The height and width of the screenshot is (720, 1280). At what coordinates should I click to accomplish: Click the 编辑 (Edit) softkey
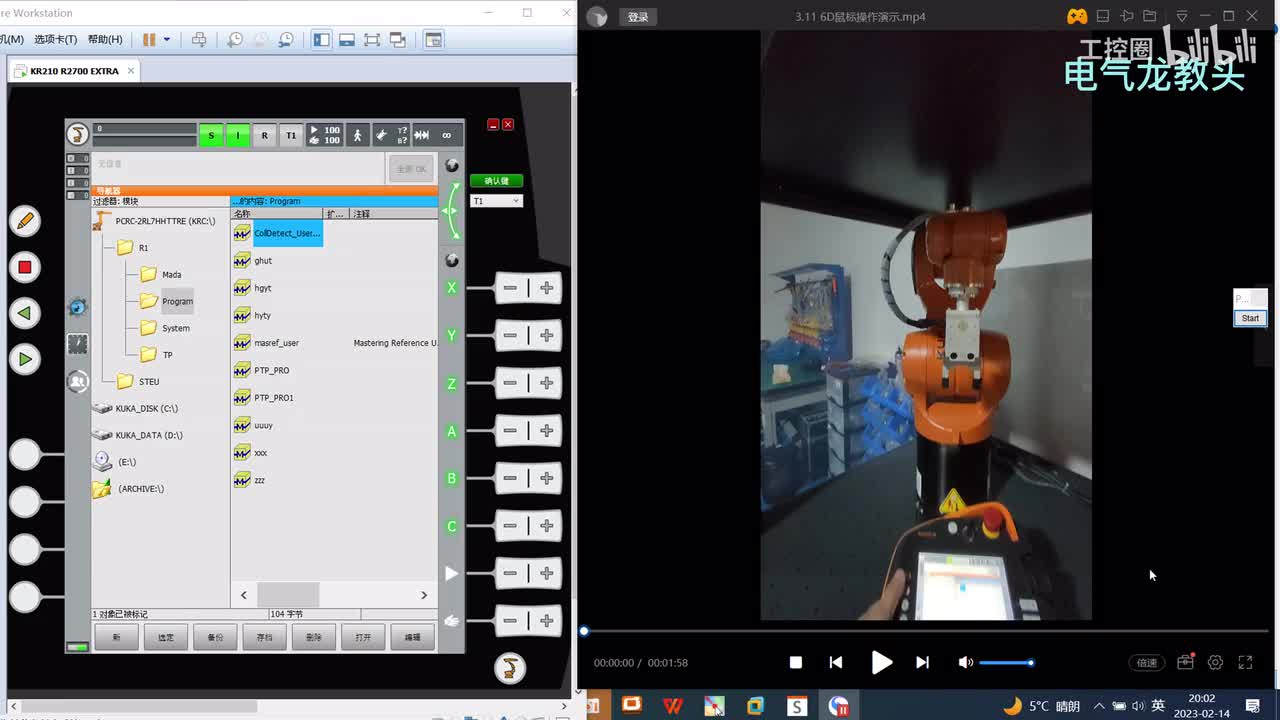click(412, 637)
